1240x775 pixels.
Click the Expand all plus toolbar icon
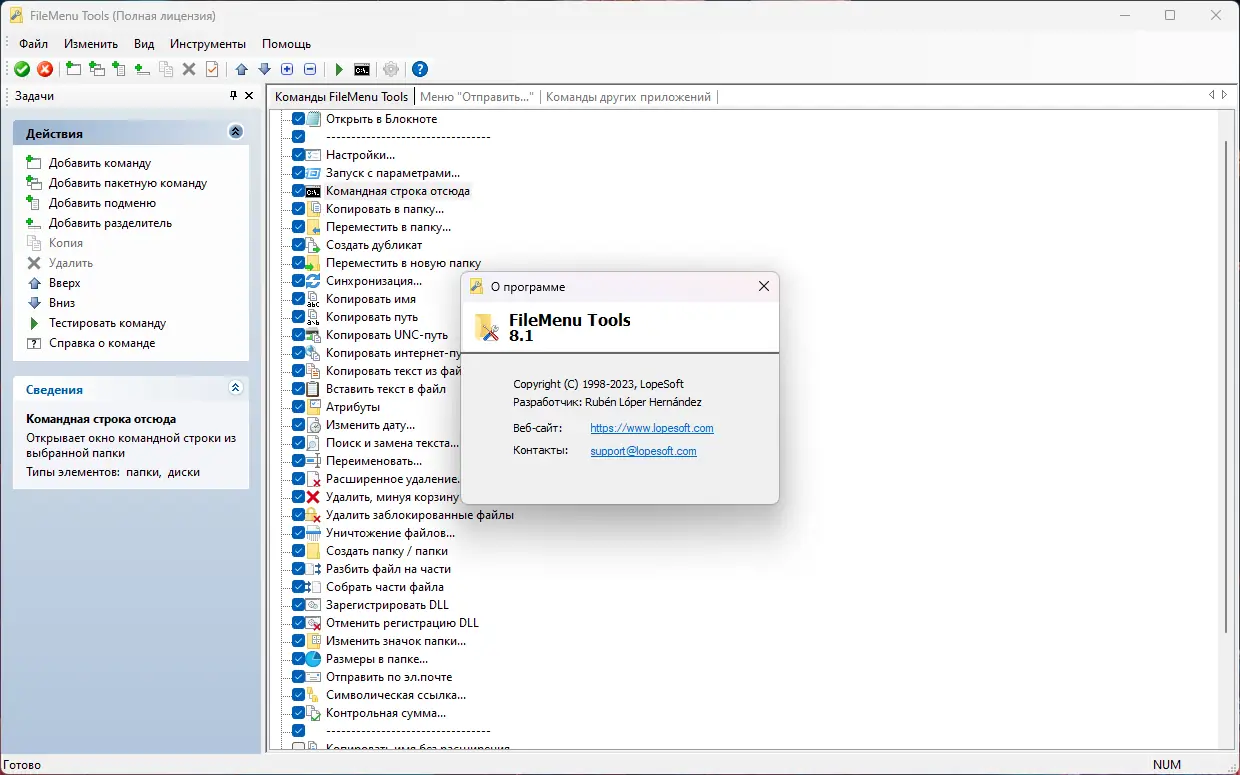click(287, 69)
